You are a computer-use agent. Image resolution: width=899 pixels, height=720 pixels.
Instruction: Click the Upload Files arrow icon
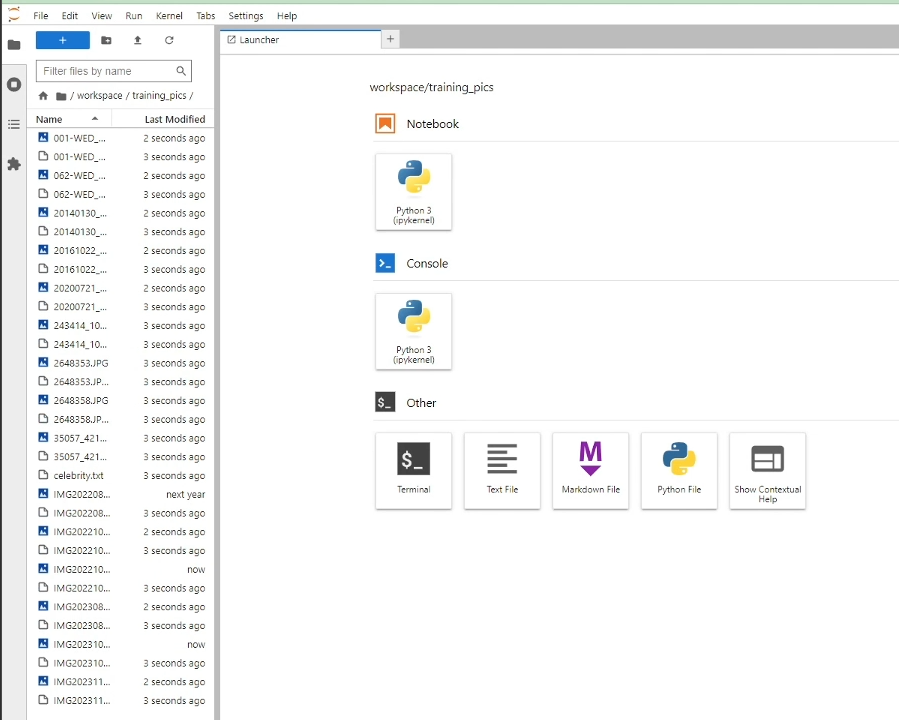pyautogui.click(x=137, y=40)
